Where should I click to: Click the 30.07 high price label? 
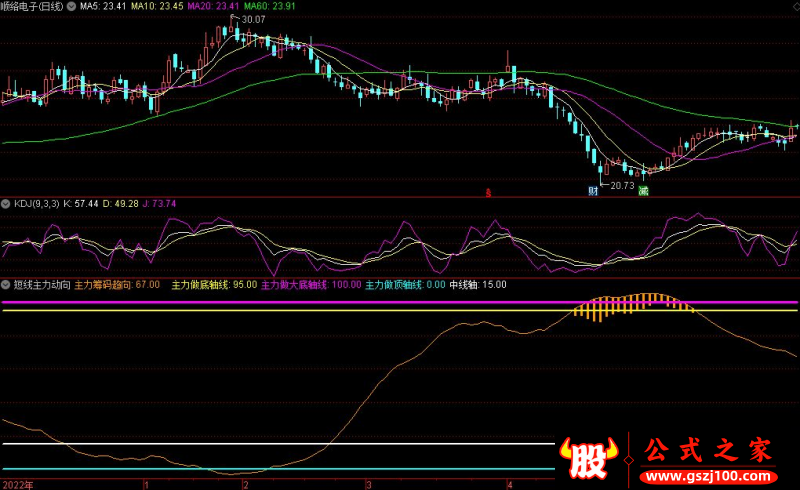(227, 19)
